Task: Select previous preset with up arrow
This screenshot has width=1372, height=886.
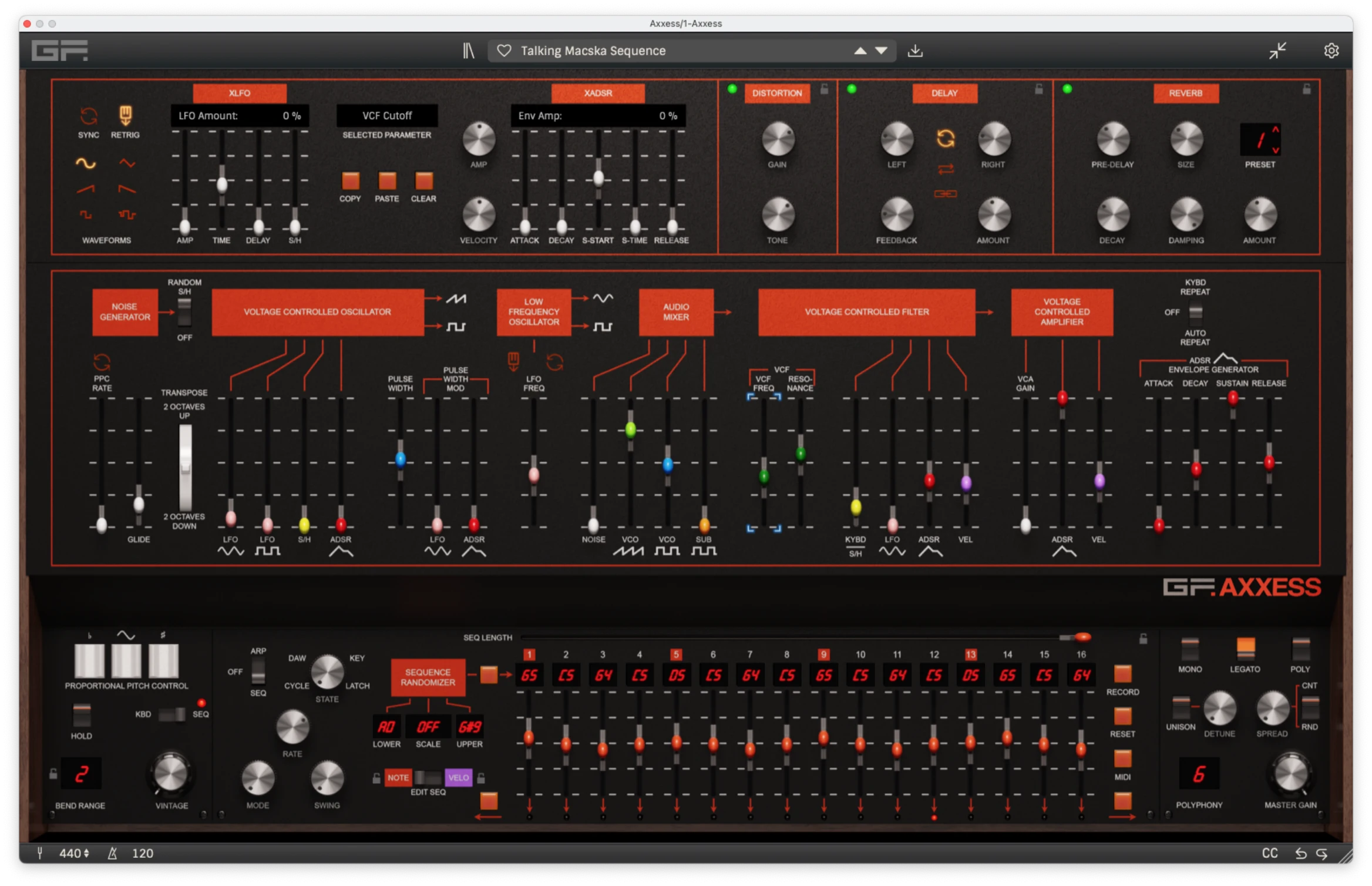Action: coord(860,51)
